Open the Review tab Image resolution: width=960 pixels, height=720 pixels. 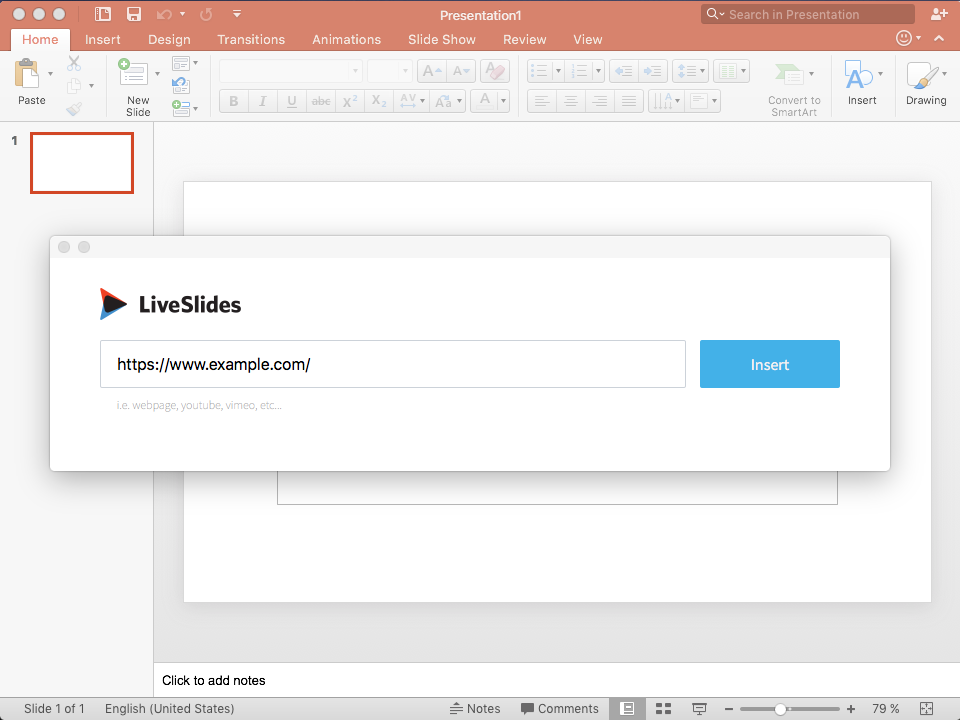click(x=525, y=39)
